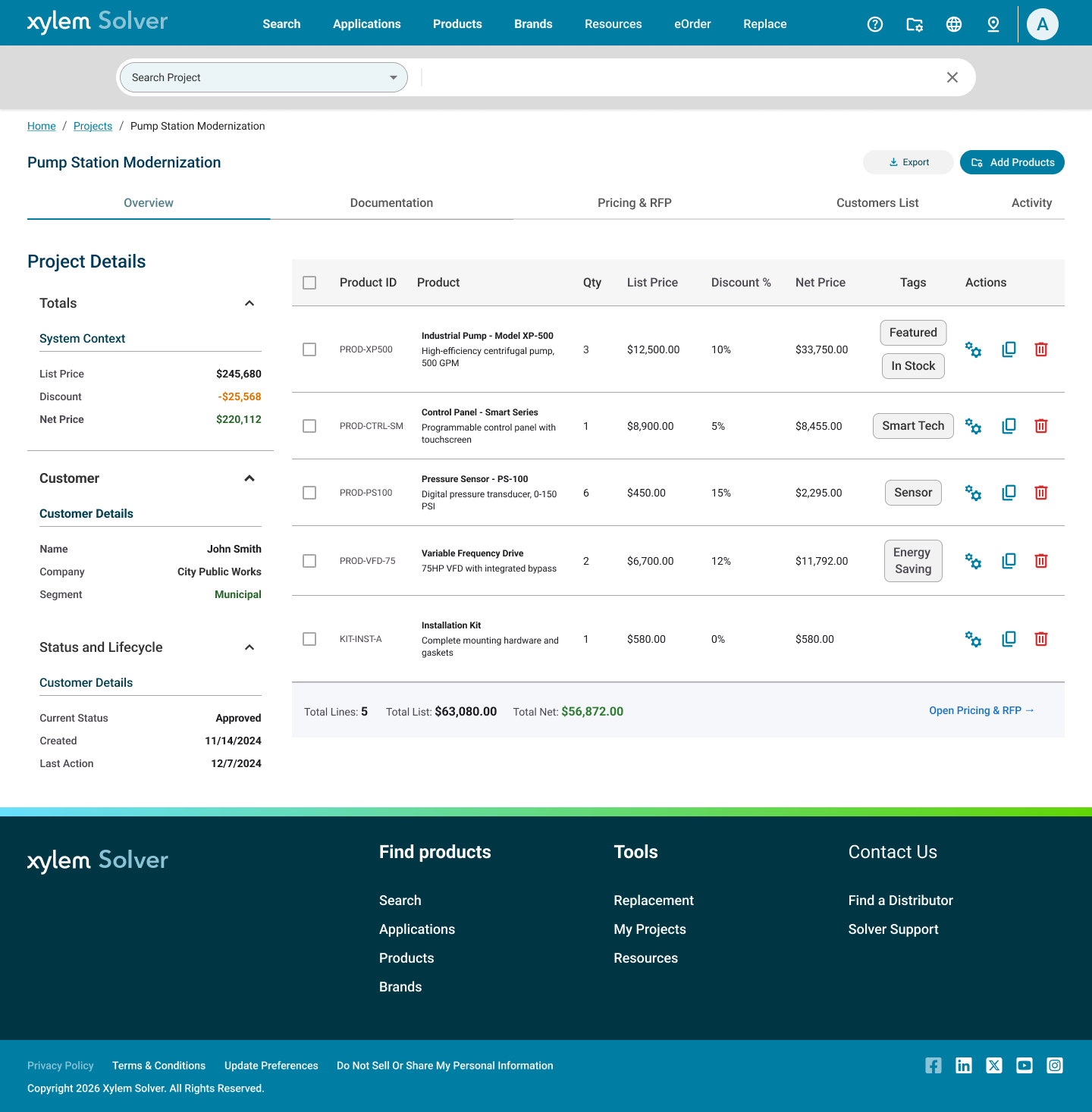1092x1112 pixels.
Task: Open the language globe icon
Action: click(x=954, y=23)
